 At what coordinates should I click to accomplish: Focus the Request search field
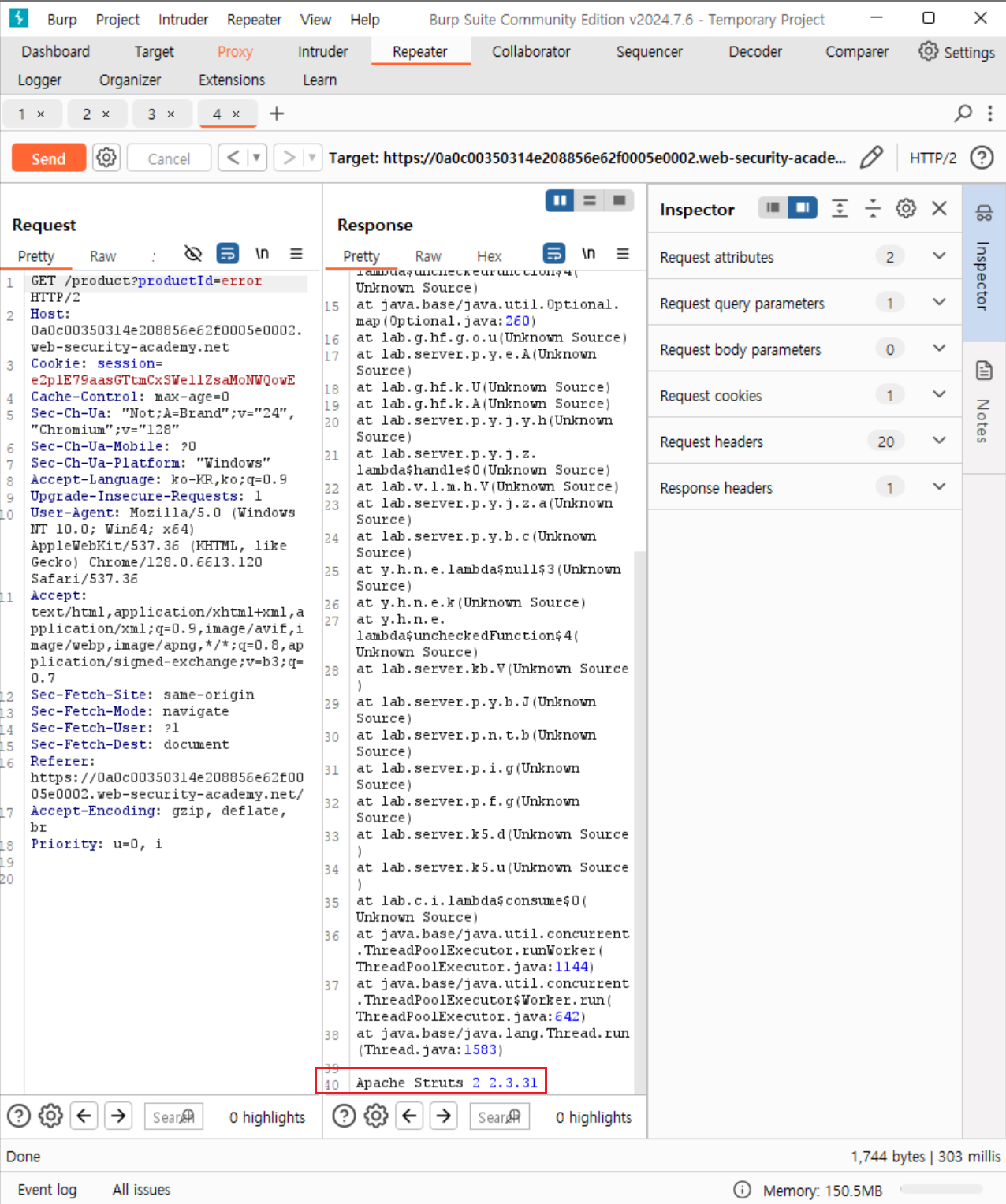point(173,1116)
